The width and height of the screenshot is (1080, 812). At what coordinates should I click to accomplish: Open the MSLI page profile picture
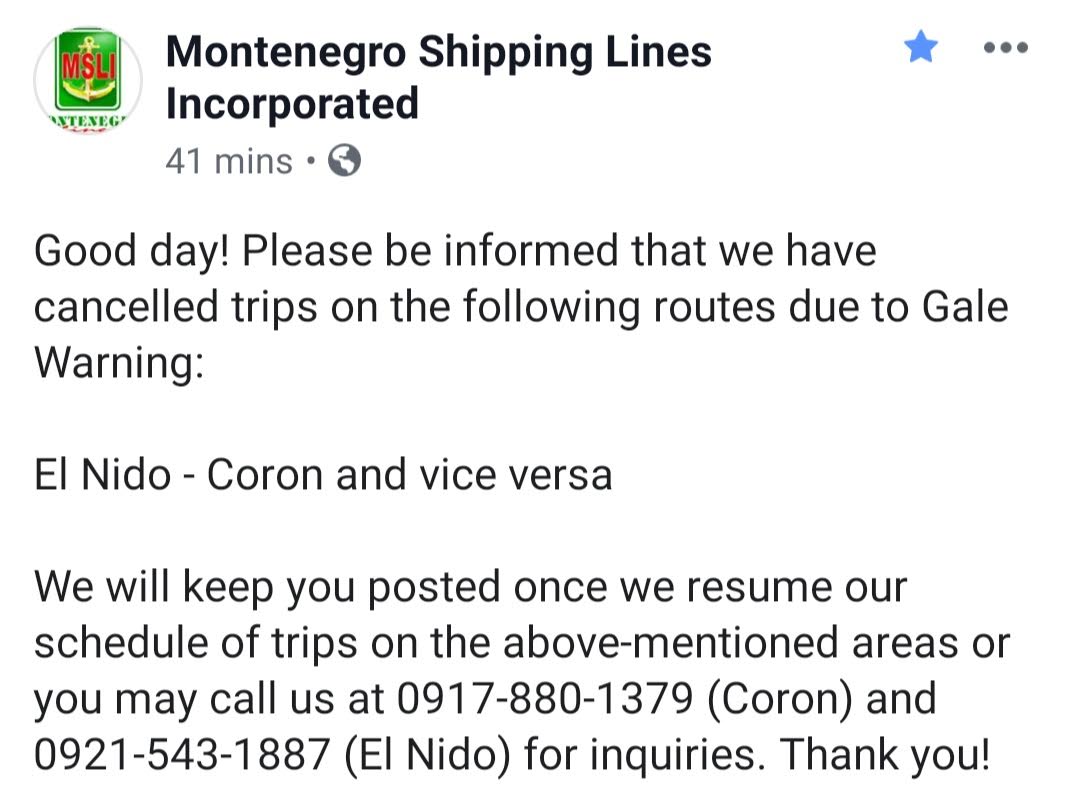click(88, 81)
